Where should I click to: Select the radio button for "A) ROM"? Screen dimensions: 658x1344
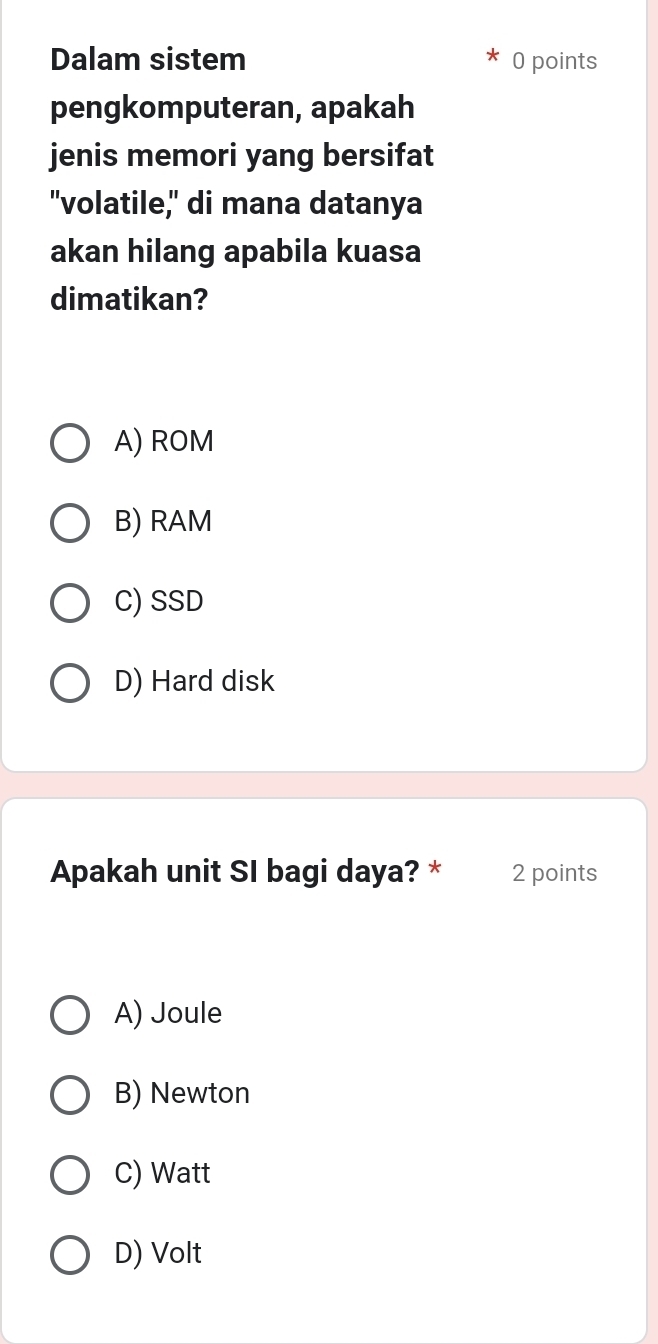[69, 443]
